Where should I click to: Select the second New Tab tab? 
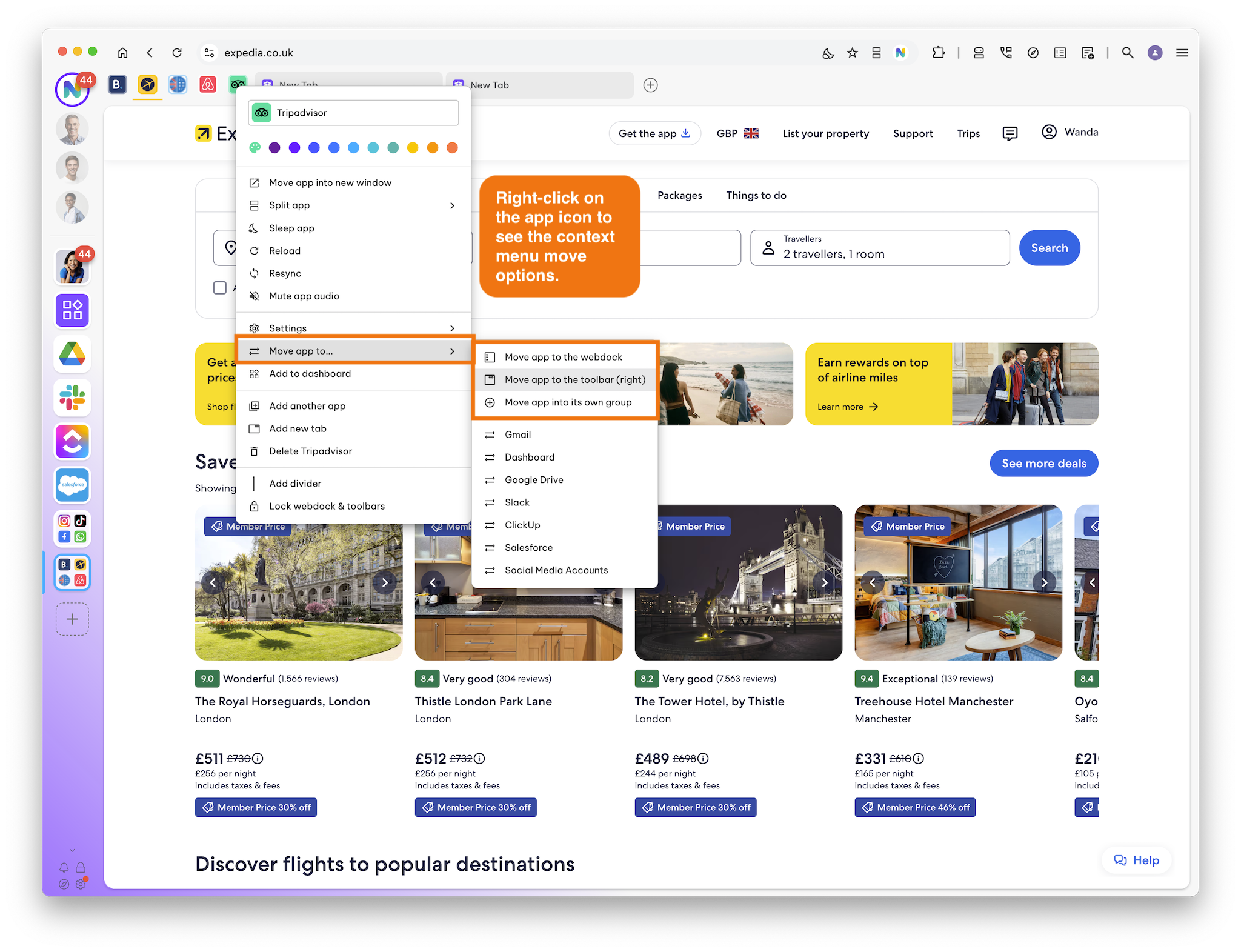540,85
